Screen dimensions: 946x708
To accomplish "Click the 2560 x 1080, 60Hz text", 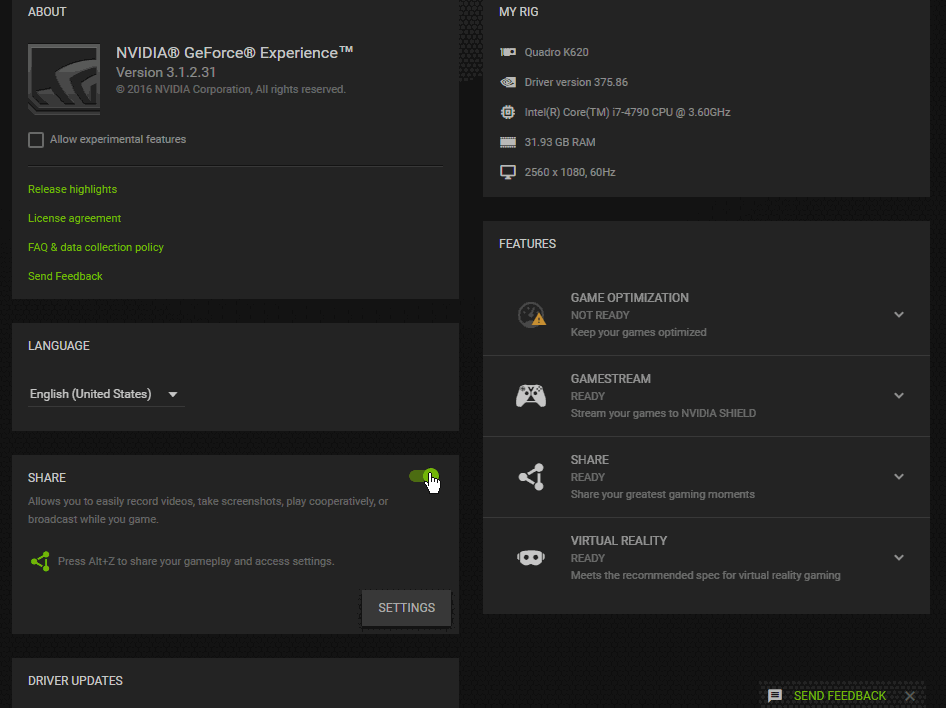I will [x=570, y=172].
